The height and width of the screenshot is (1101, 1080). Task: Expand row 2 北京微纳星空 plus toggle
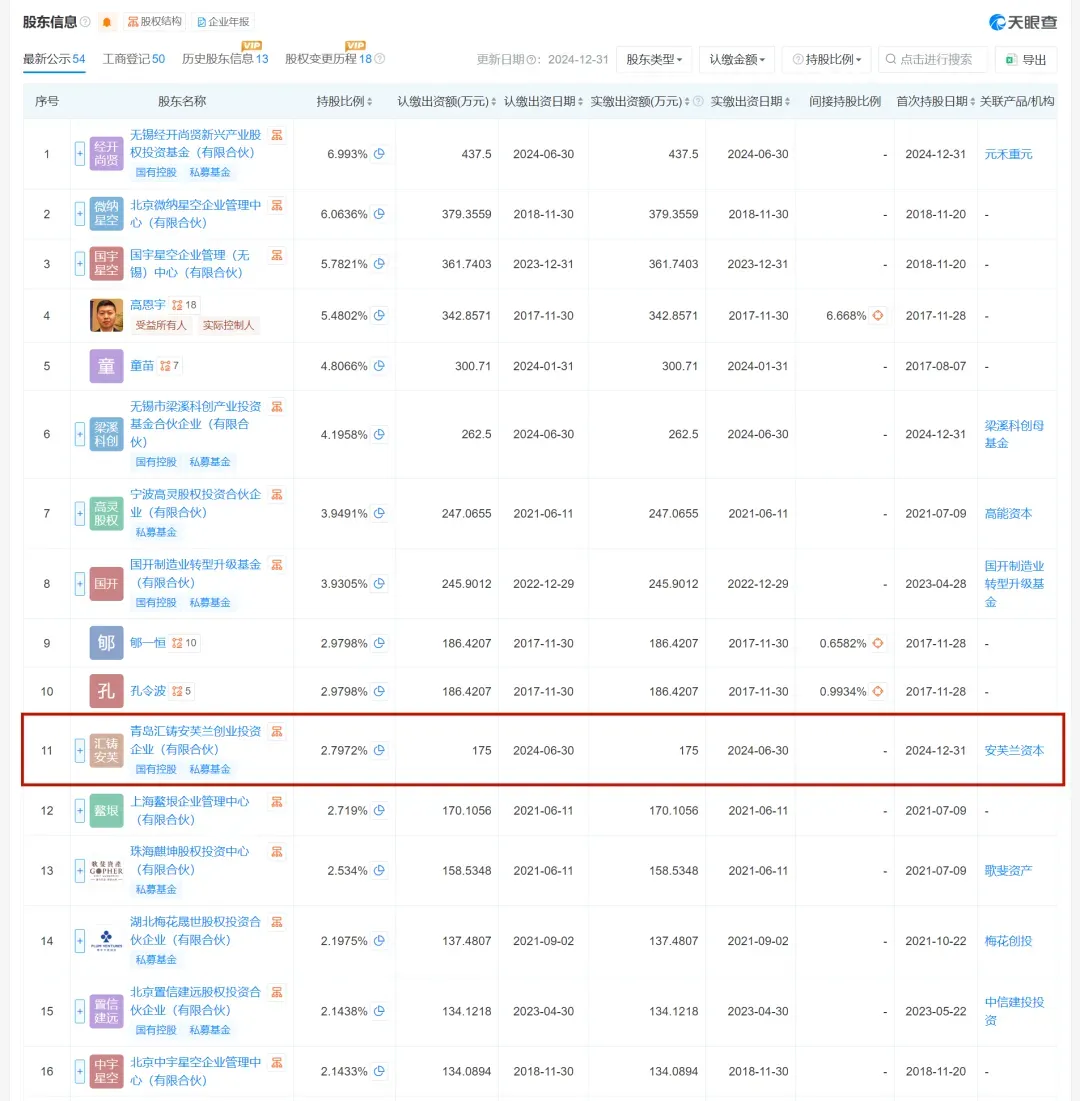click(x=80, y=213)
